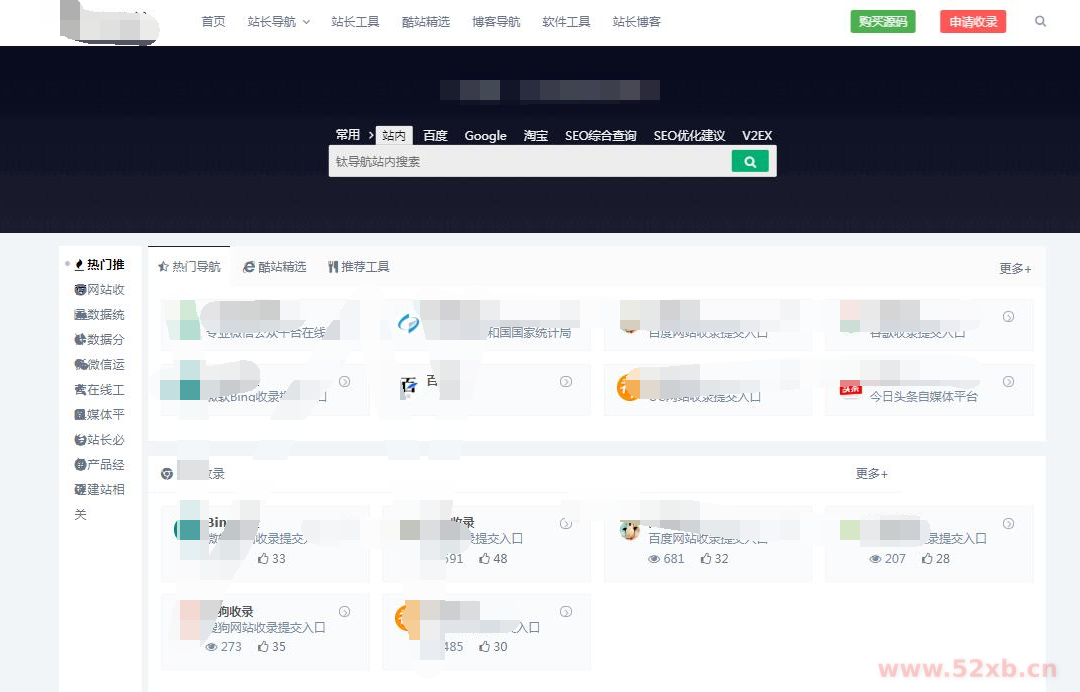The image size is (1080, 692).
Task: Select the SEO综合查询 search option
Action: [601, 135]
